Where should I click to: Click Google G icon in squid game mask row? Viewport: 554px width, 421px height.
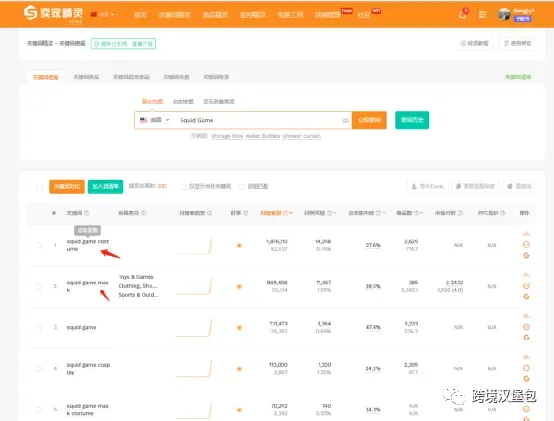click(x=526, y=296)
